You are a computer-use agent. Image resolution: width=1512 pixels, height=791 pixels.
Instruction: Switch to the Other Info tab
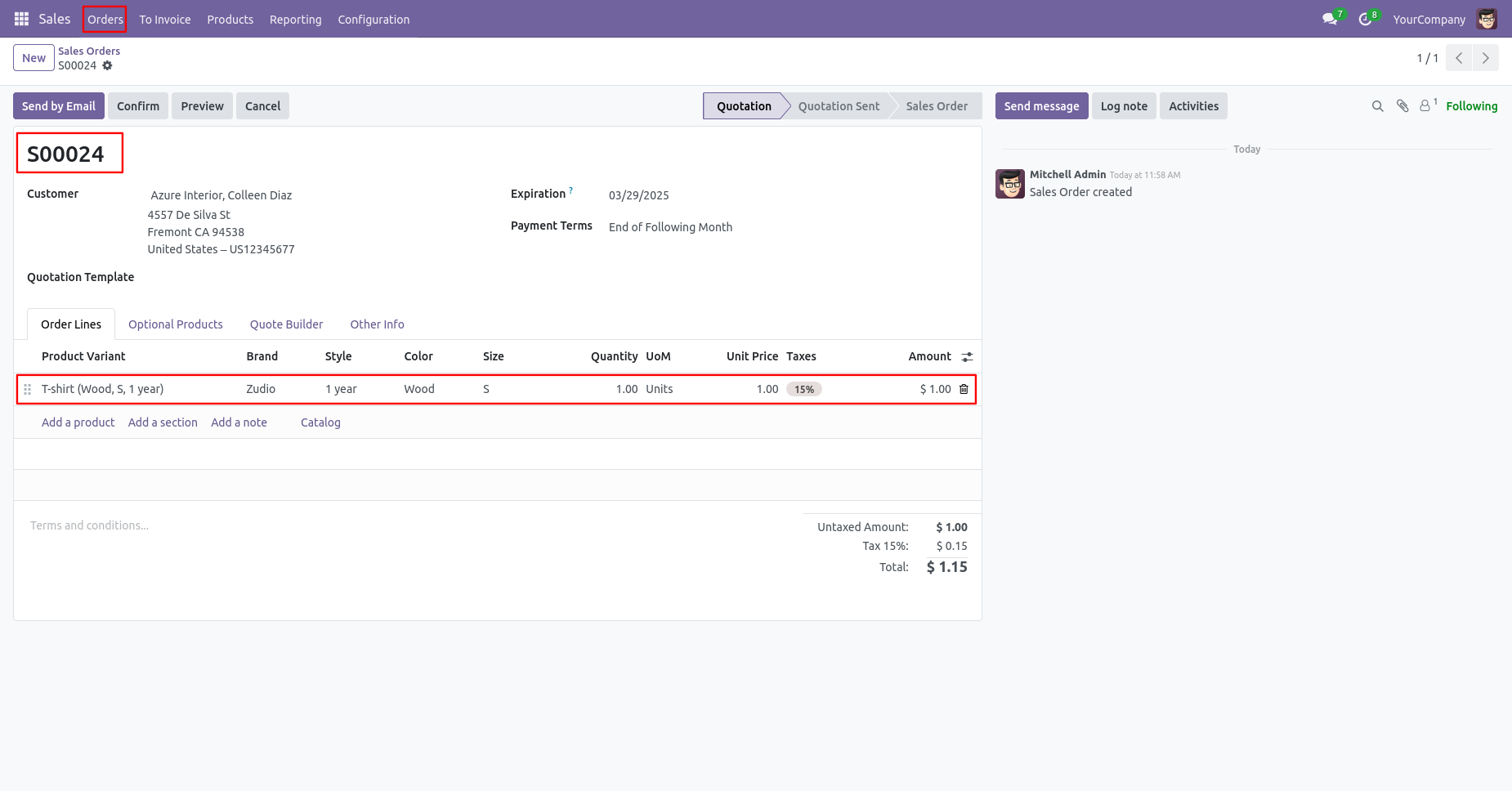click(x=378, y=324)
